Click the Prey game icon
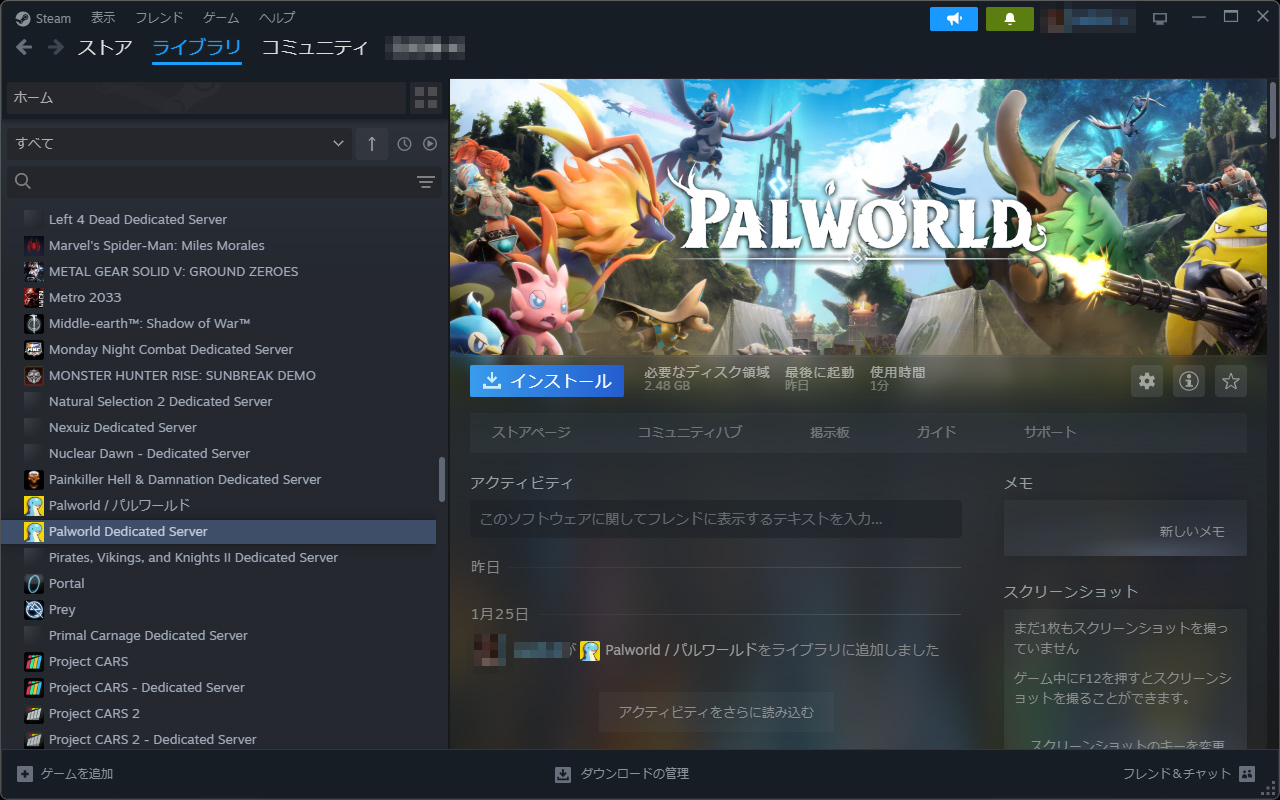Screen dimensions: 1280x800 34,609
